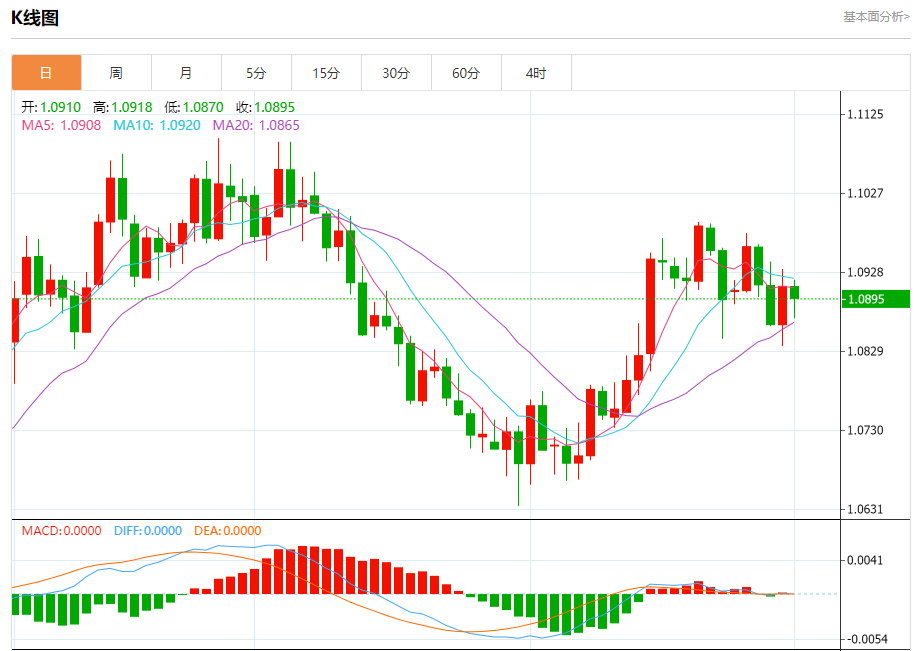The image size is (921, 651).
Task: Click the 1.0928 price axis label
Action: pos(865,272)
